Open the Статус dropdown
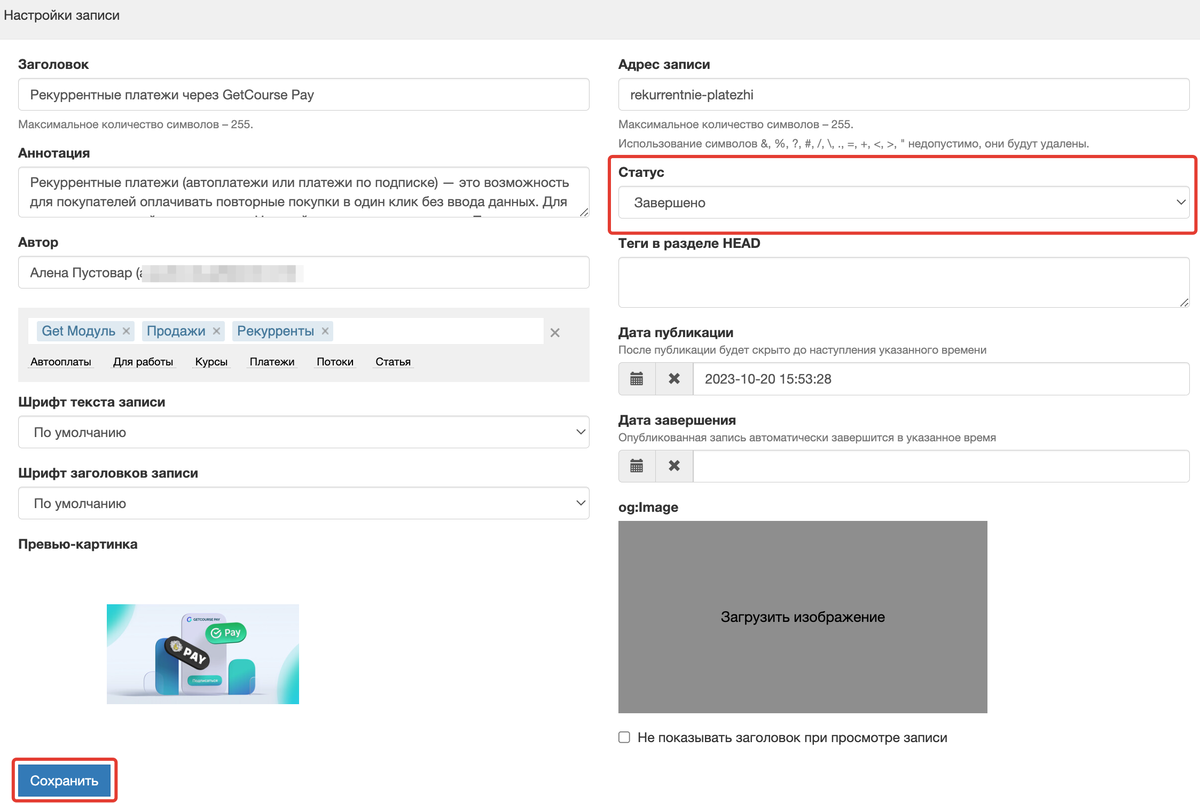This screenshot has height=803, width=1200. click(x=904, y=203)
